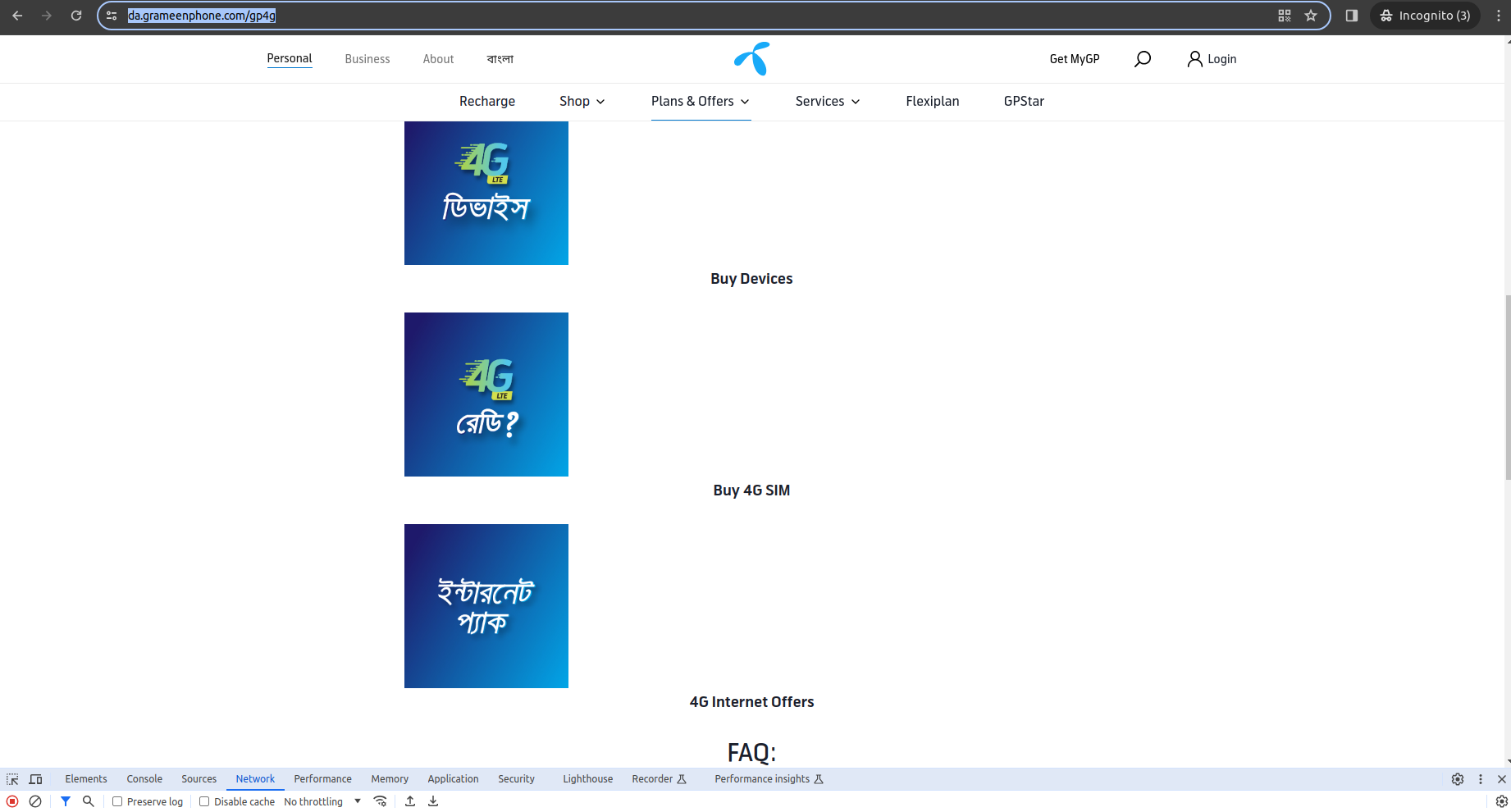The height and width of the screenshot is (812, 1511).
Task: Click the browser forward arrow
Action: click(x=47, y=16)
